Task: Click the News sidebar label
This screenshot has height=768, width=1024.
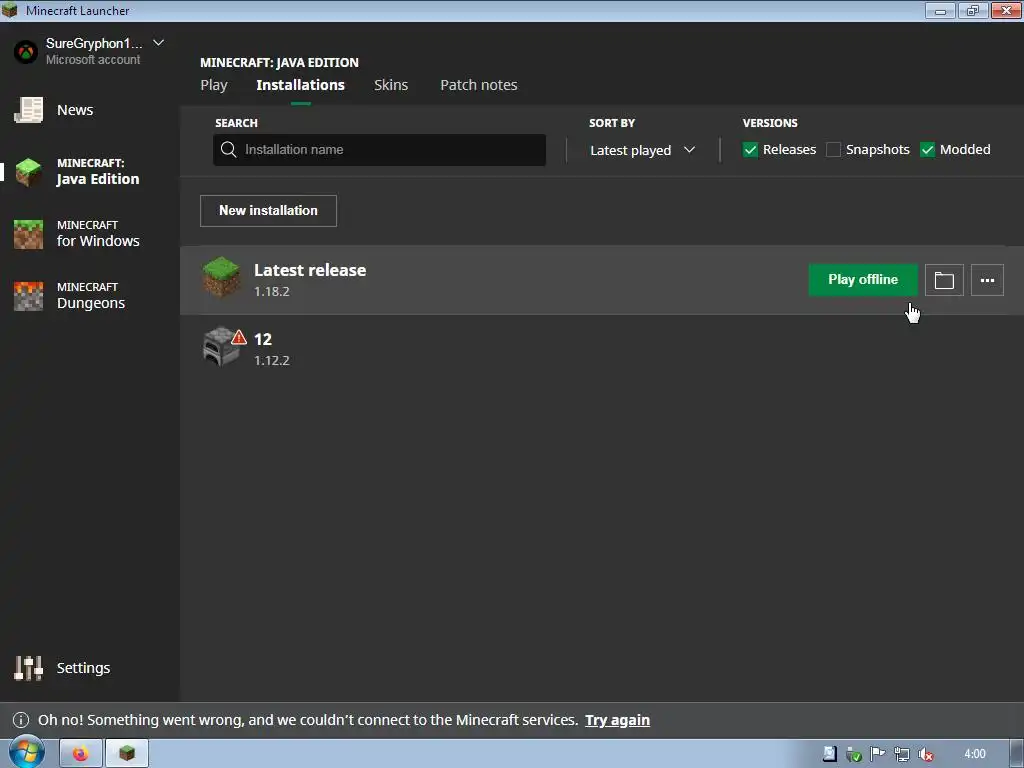Action: click(74, 110)
